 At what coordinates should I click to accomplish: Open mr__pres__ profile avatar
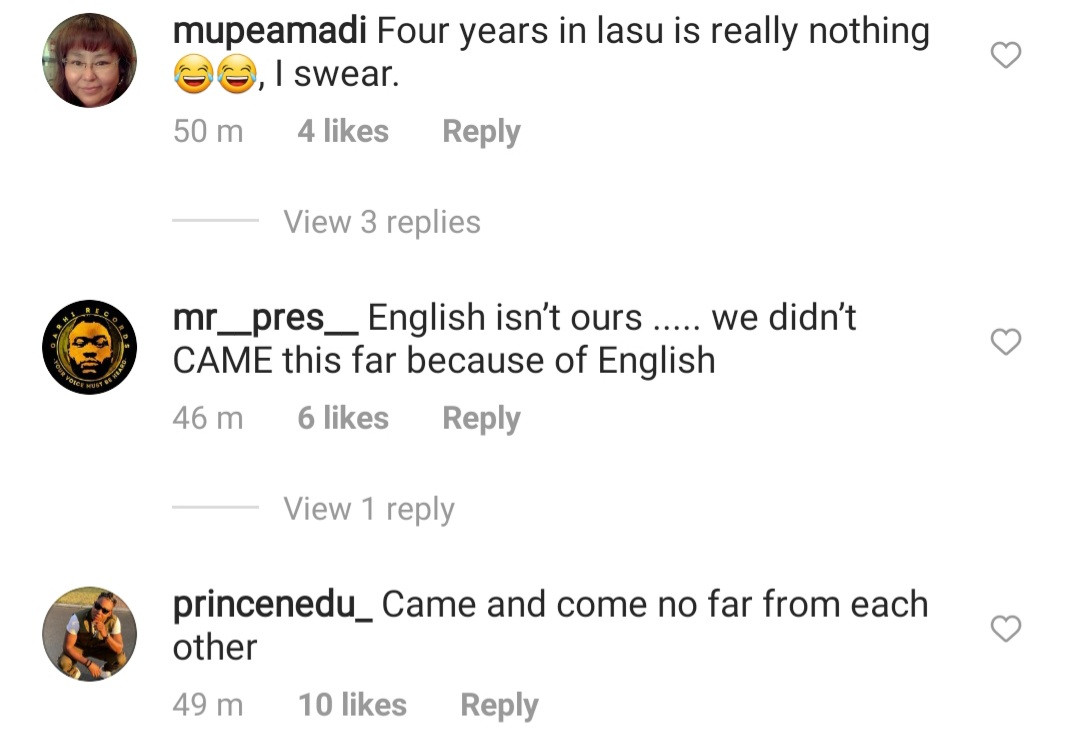click(89, 347)
